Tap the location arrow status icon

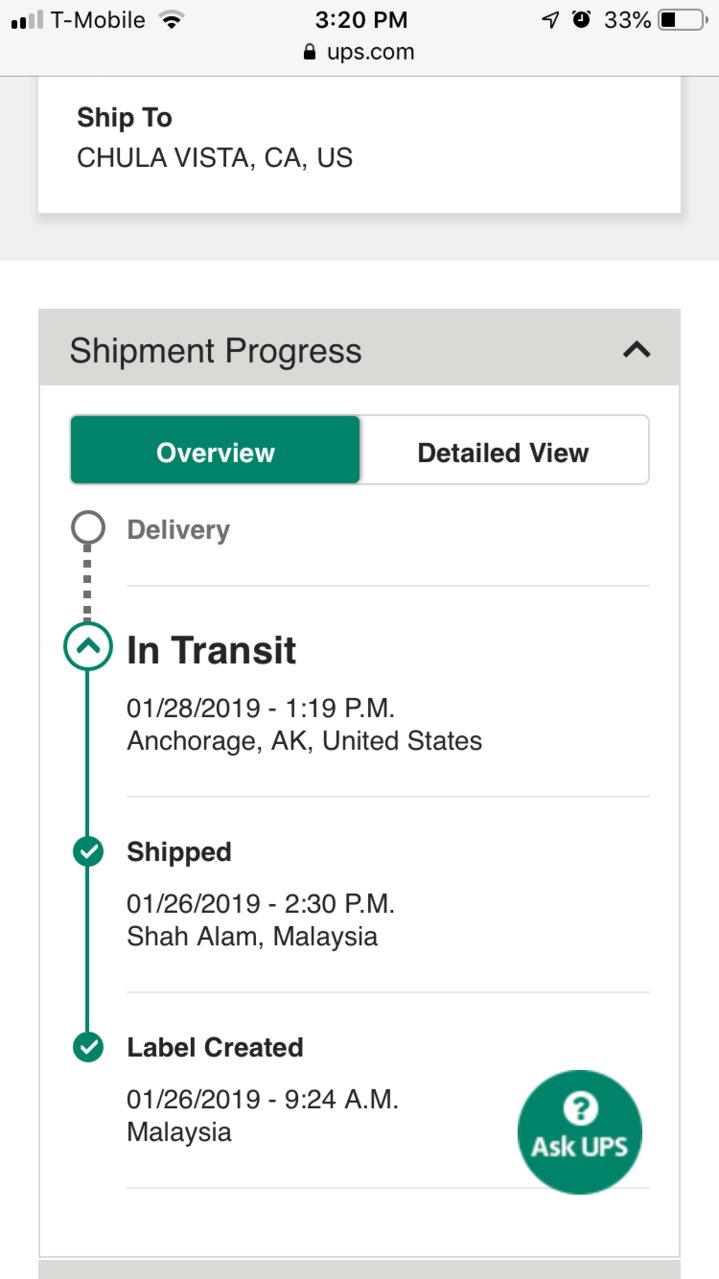[551, 19]
